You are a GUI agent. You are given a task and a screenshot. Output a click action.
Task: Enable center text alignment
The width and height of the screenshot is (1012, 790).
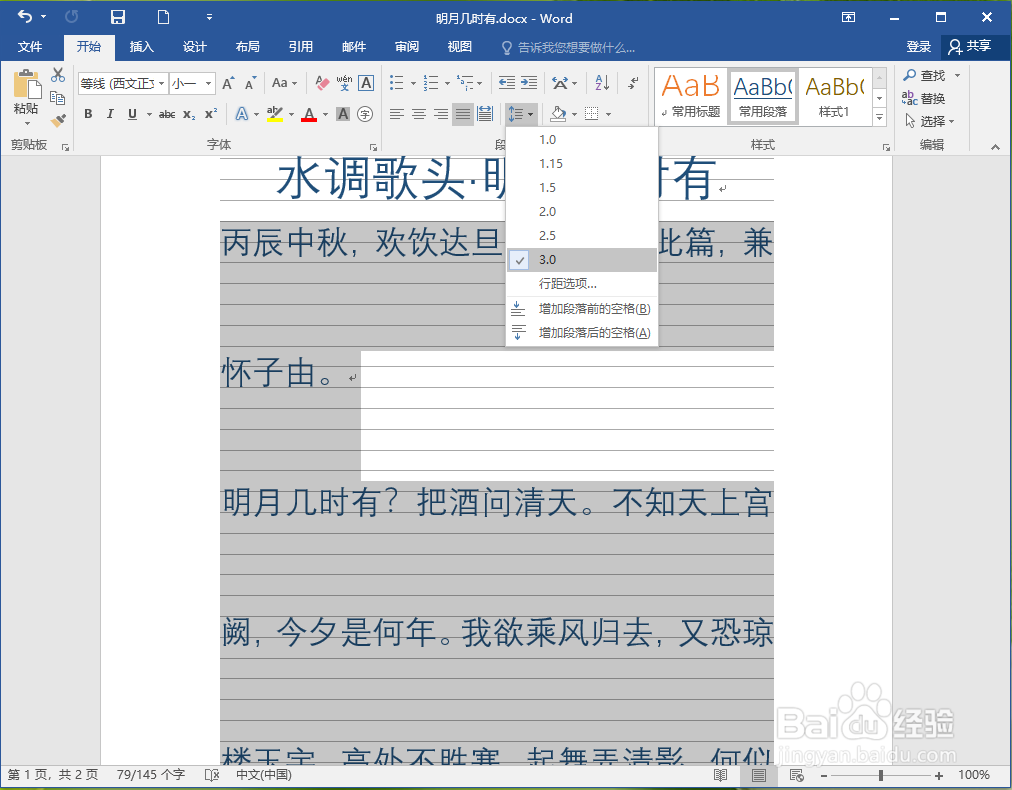(418, 113)
